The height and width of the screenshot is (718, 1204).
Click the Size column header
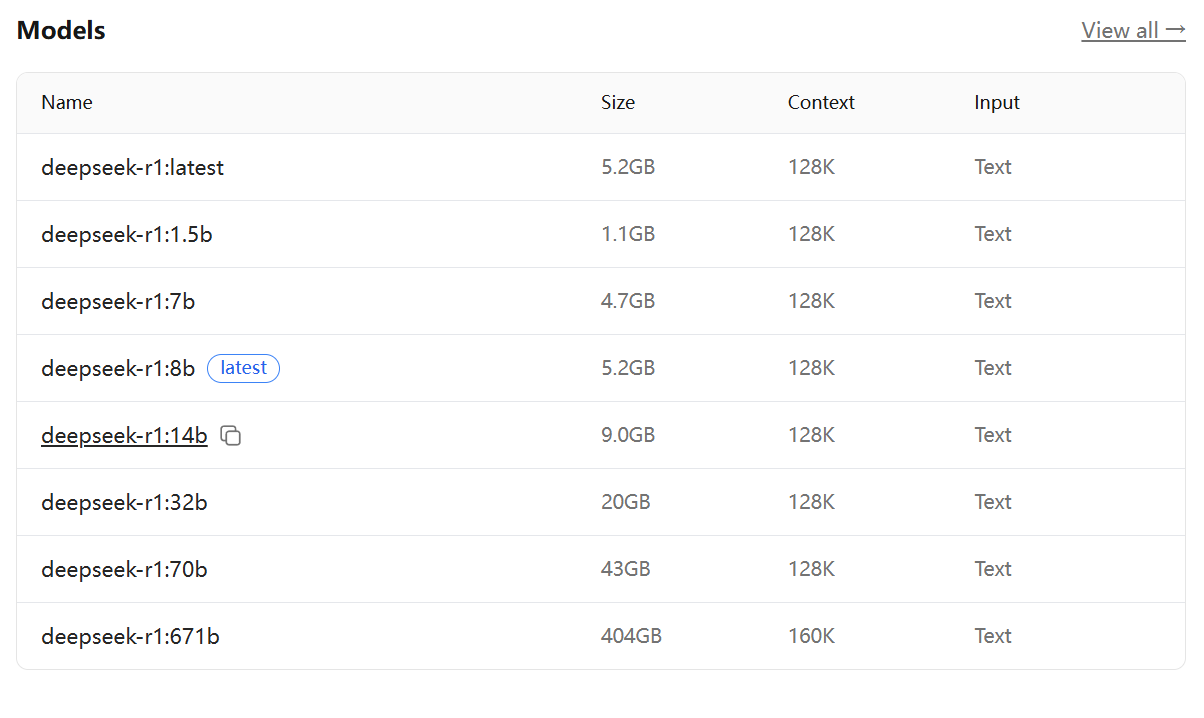[x=618, y=102]
